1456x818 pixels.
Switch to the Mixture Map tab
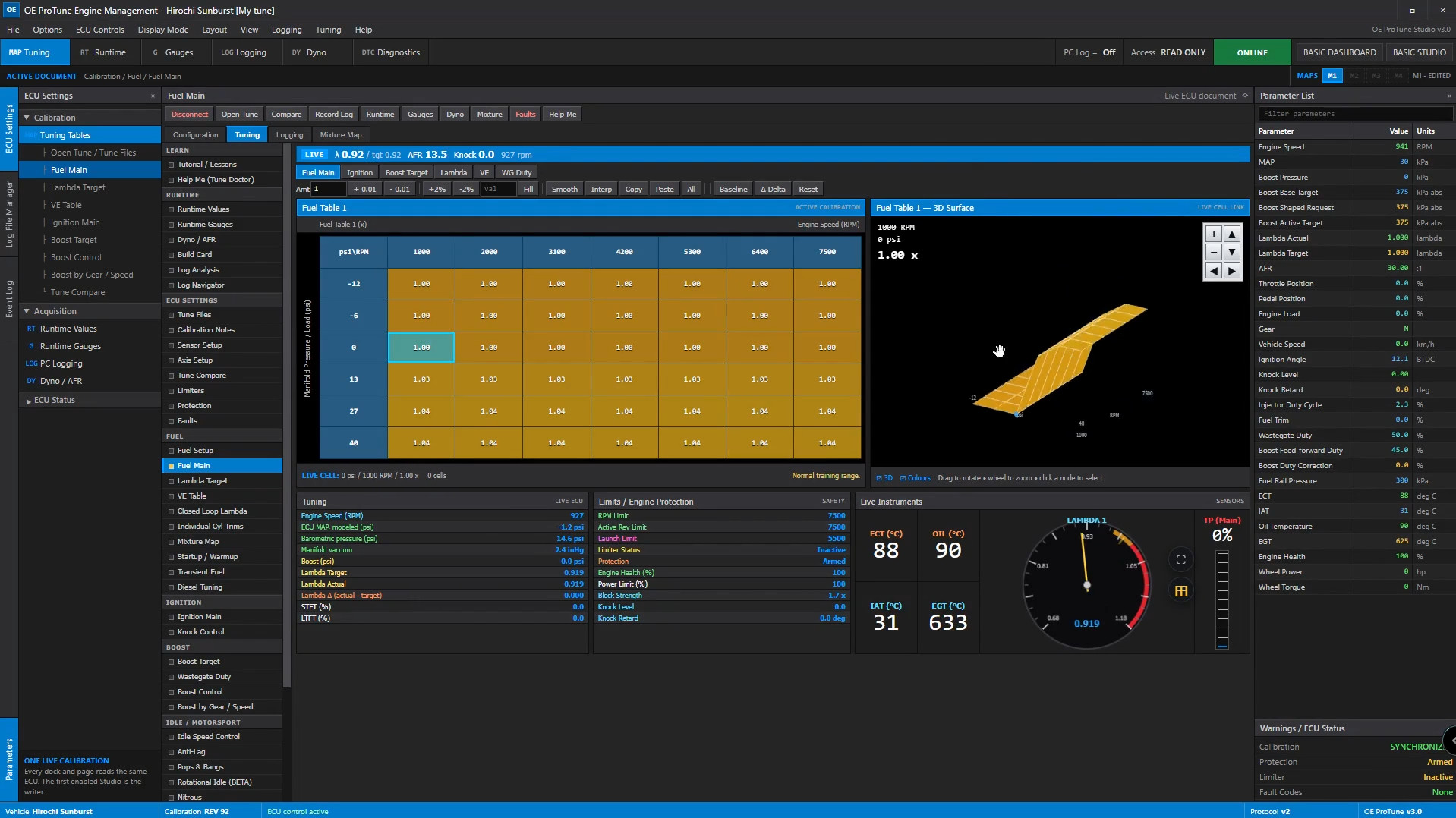coord(341,135)
